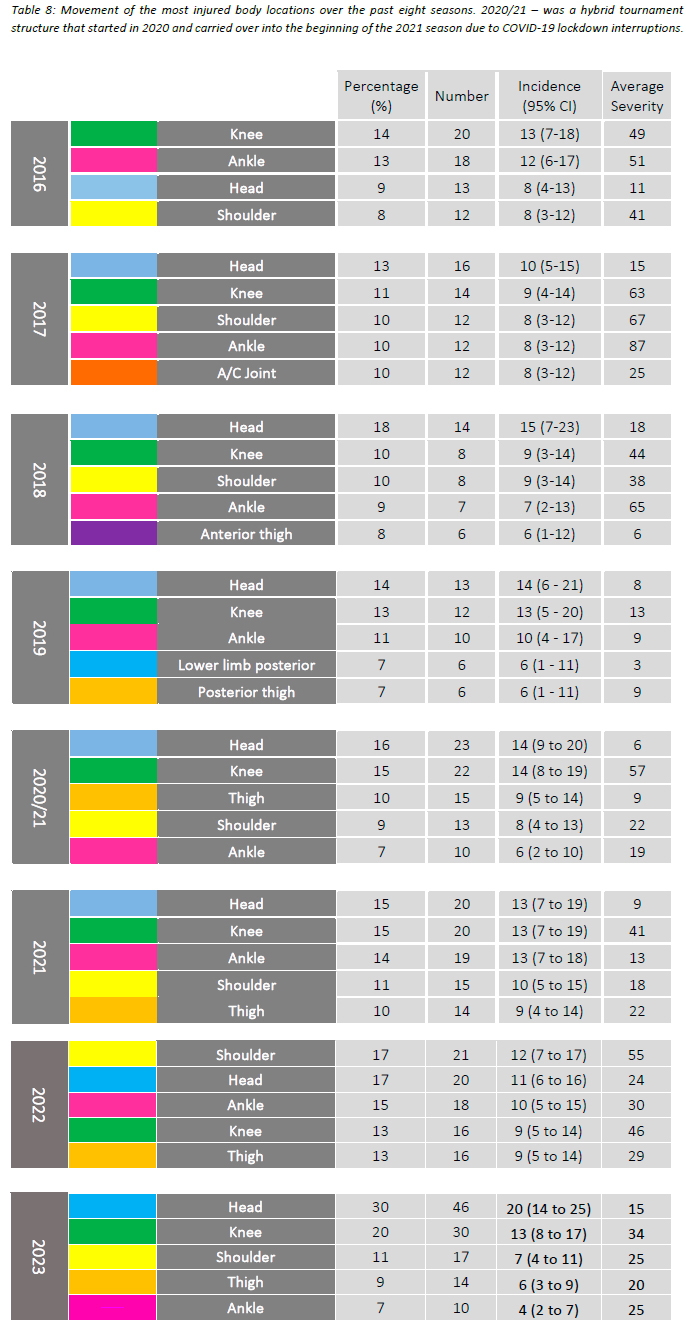Click the Lower limb posterior color swatch
Screen dimensions: 686x1334
[x=113, y=665]
